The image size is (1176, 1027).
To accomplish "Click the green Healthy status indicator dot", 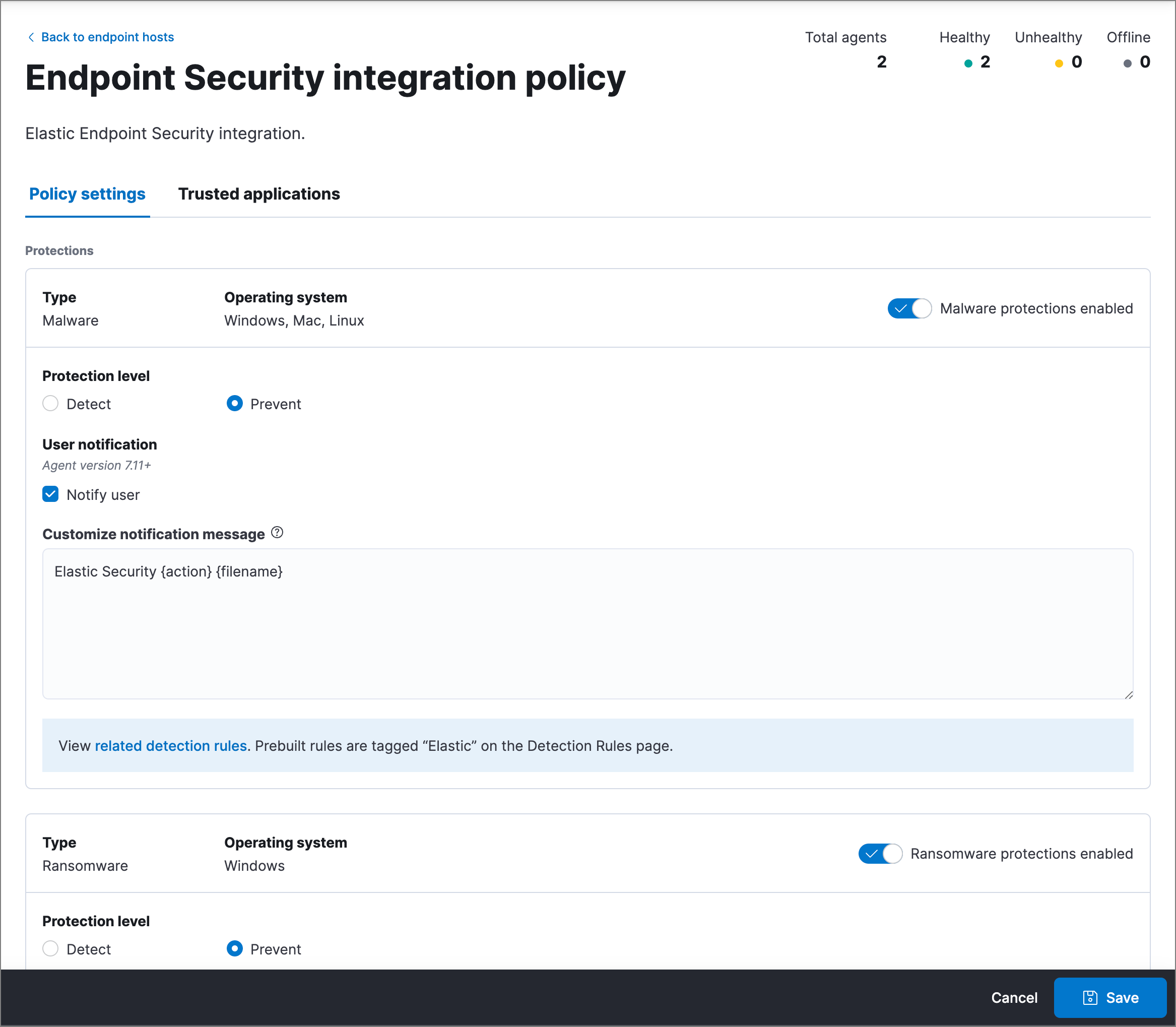I will click(x=967, y=63).
